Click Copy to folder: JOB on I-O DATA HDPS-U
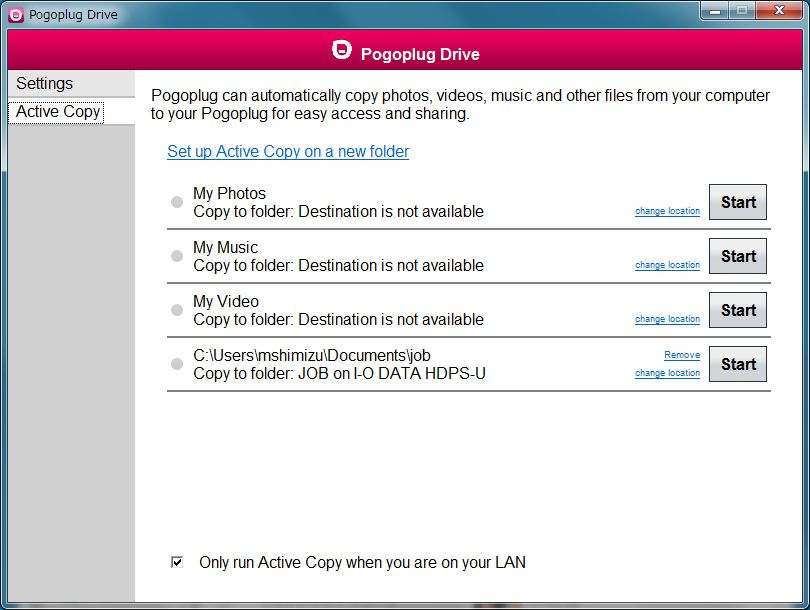 [x=339, y=373]
